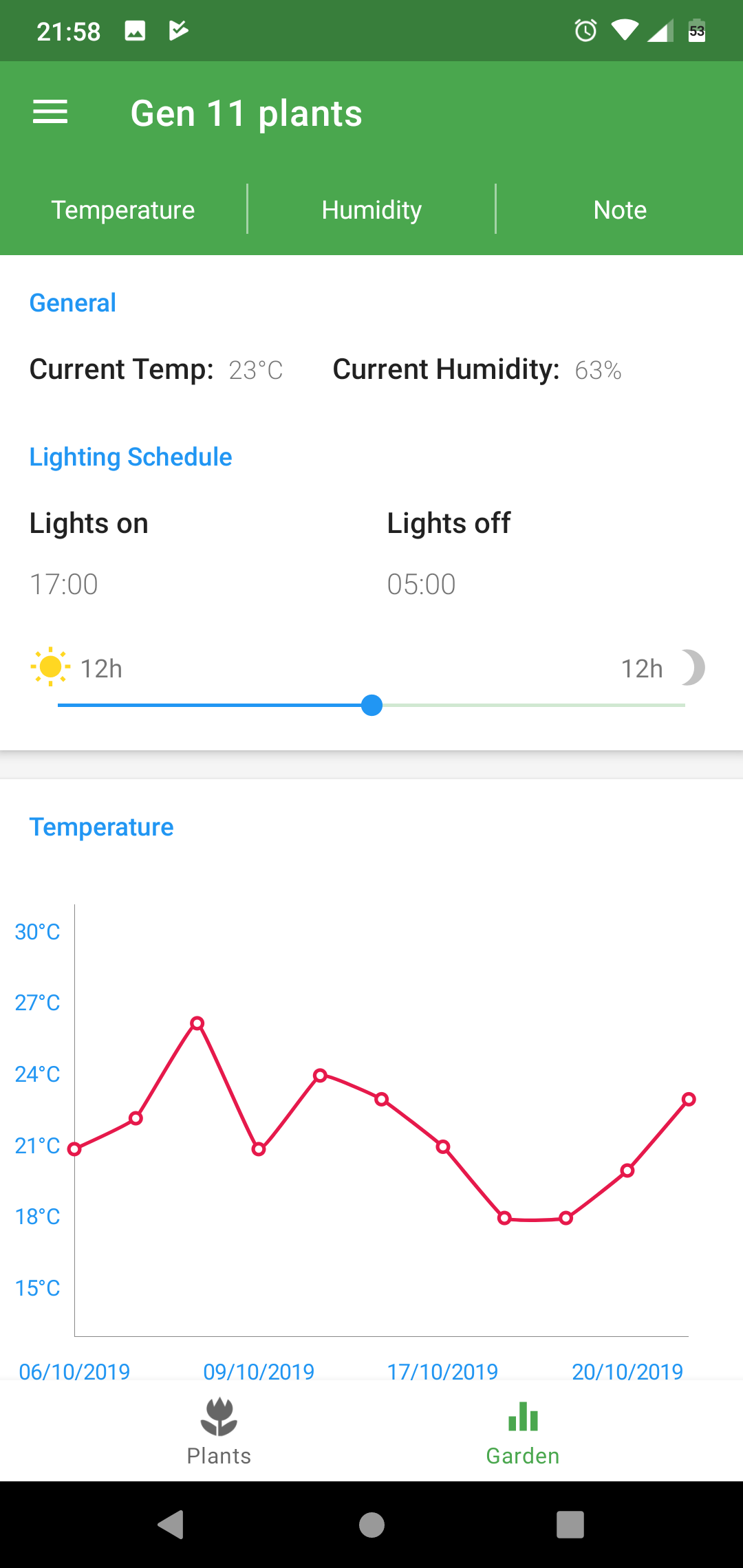Tap the Garden bar chart icon
Viewport: 743px width, 1568px height.
point(523,1417)
